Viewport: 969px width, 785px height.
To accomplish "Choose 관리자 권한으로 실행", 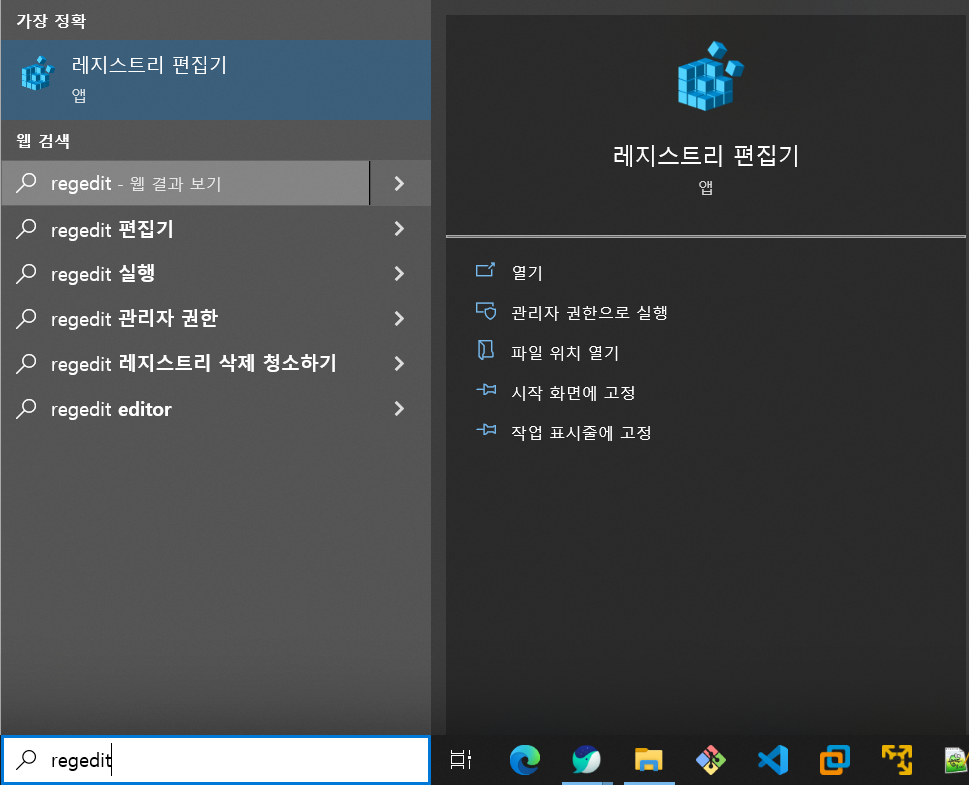I will [x=589, y=313].
